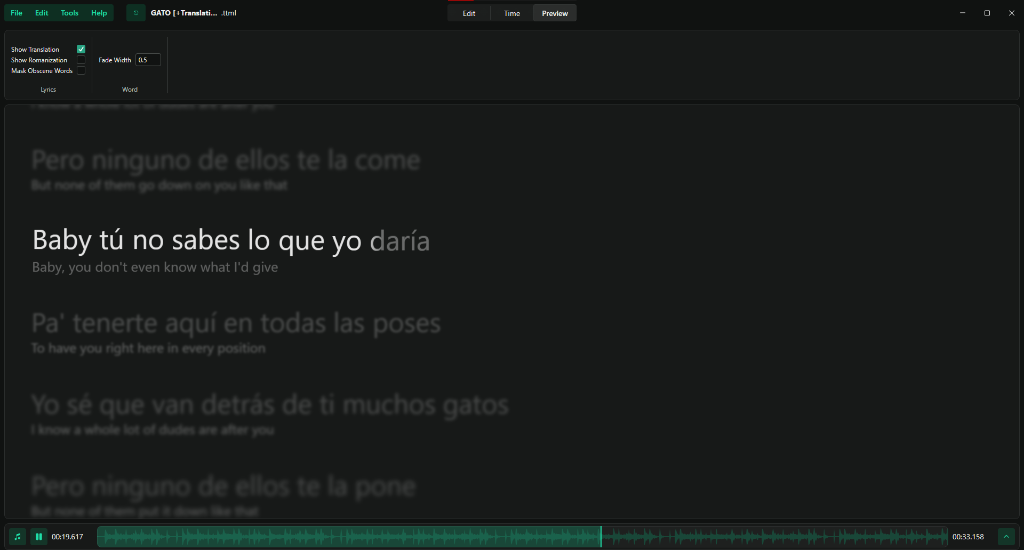Open the Tools menu
Image resolution: width=1024 pixels, height=550 pixels.
point(69,13)
